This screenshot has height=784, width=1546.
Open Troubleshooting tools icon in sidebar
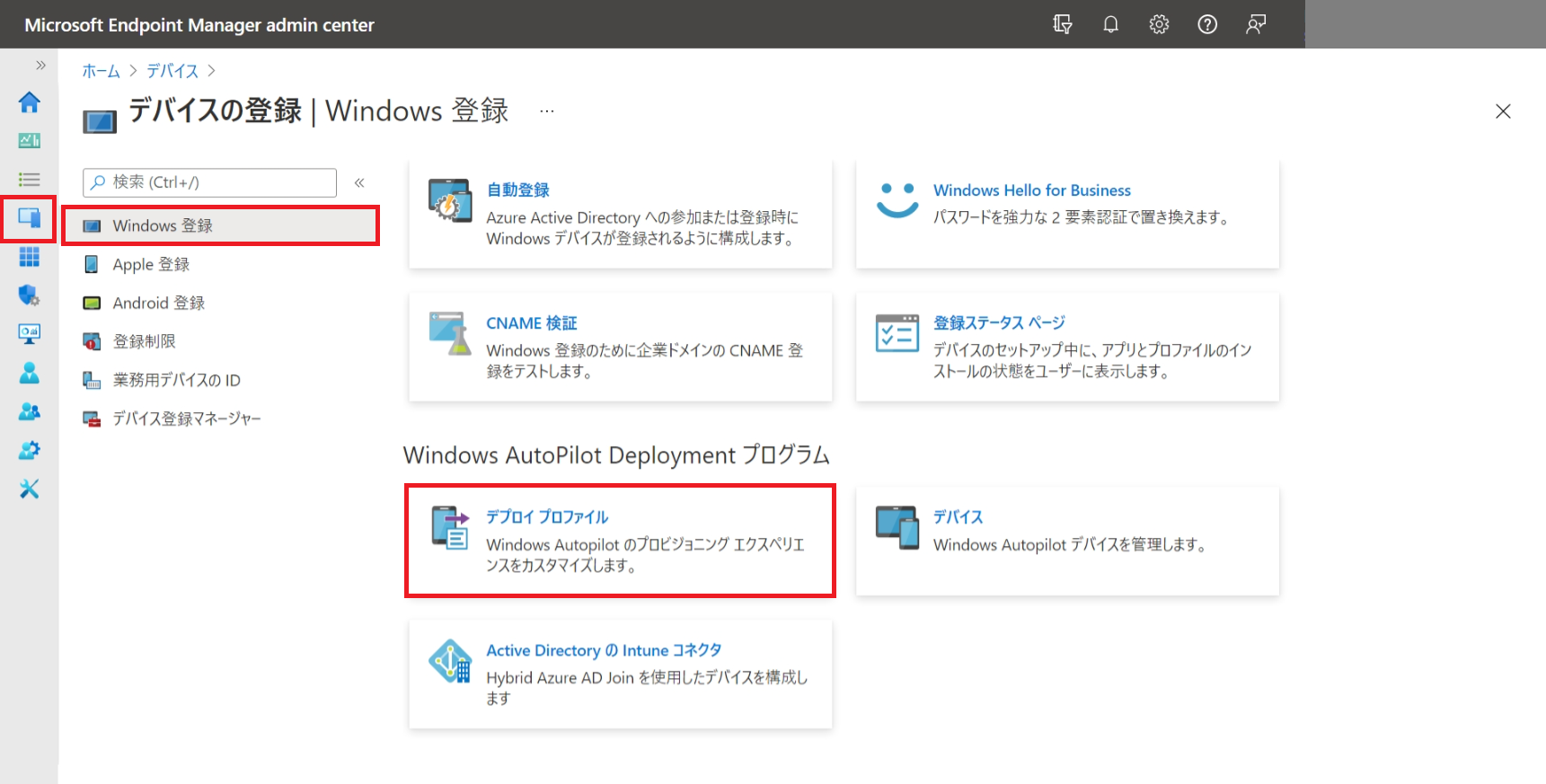(x=29, y=489)
